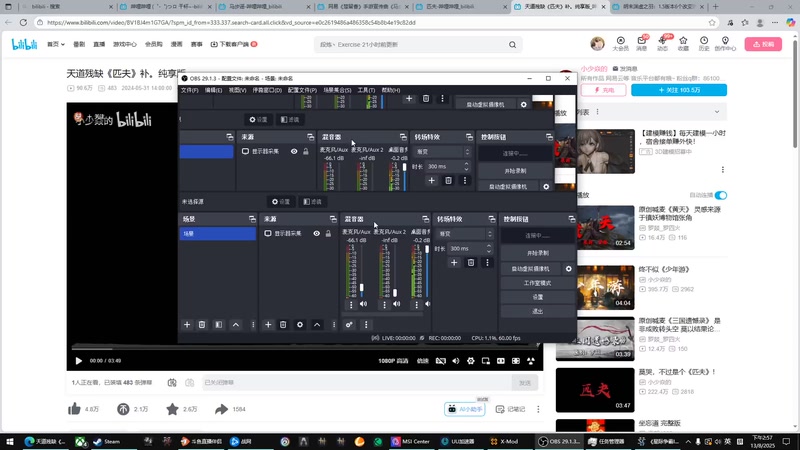Open source properties gear in Sources toolbar

tap(300, 324)
